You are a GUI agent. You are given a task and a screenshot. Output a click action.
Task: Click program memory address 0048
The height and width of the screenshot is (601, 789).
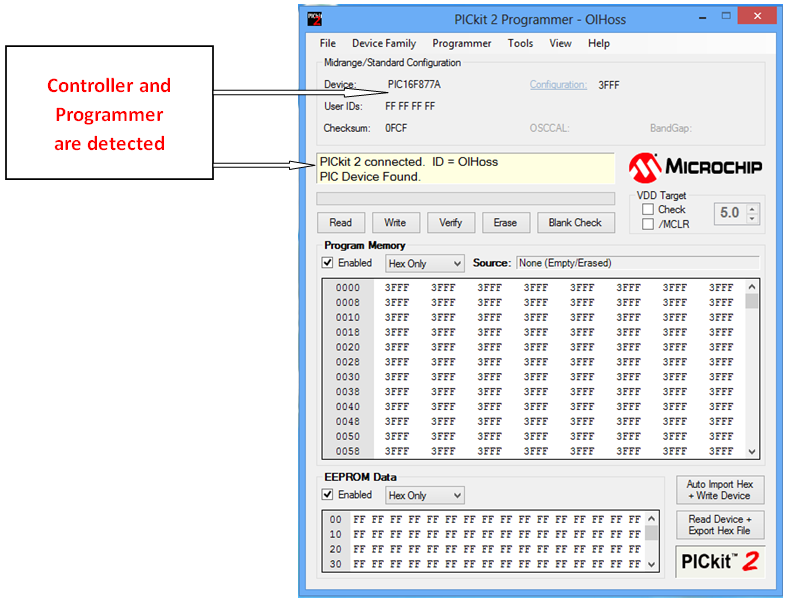[348, 421]
